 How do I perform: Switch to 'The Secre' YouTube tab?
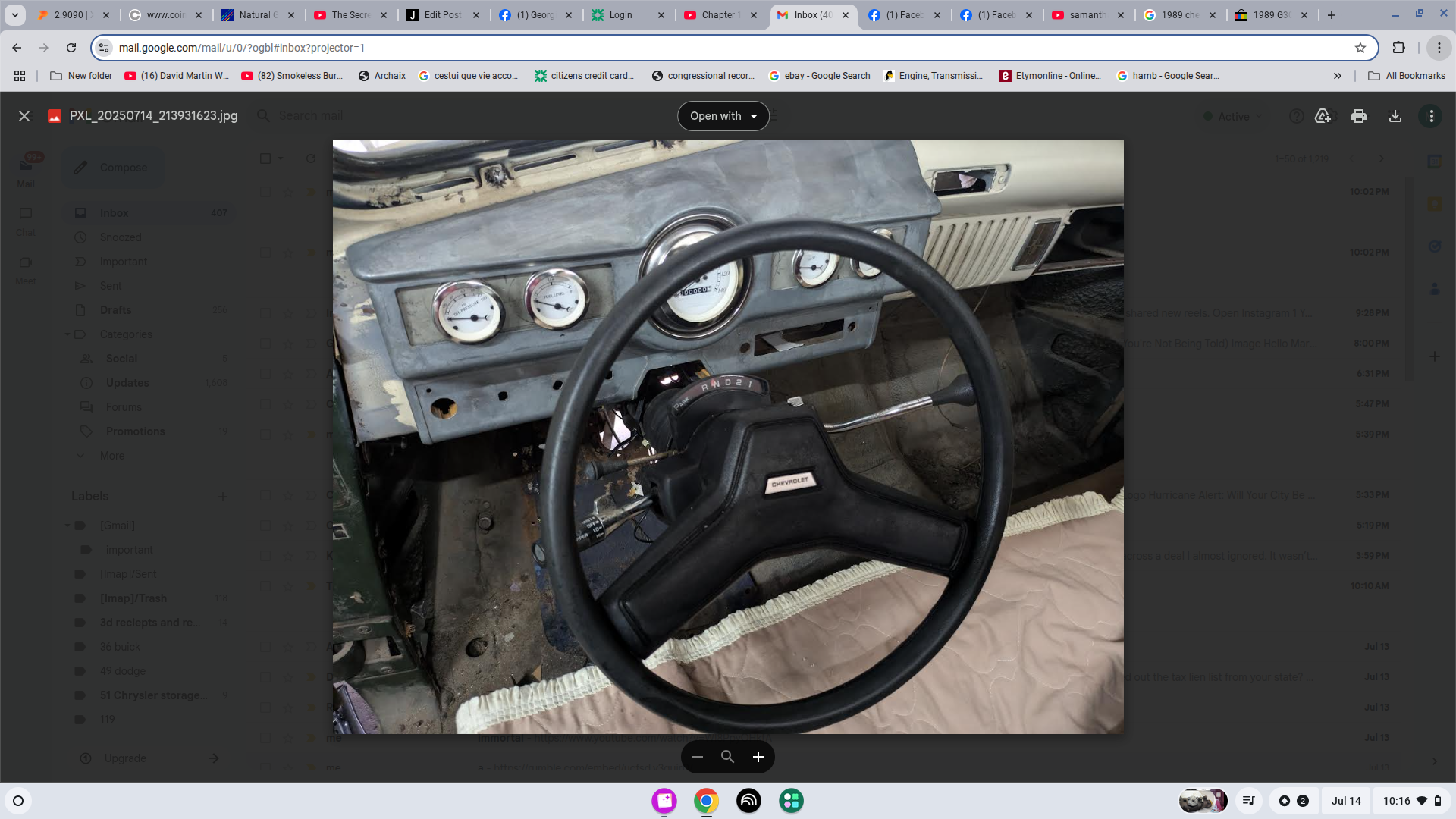(350, 15)
